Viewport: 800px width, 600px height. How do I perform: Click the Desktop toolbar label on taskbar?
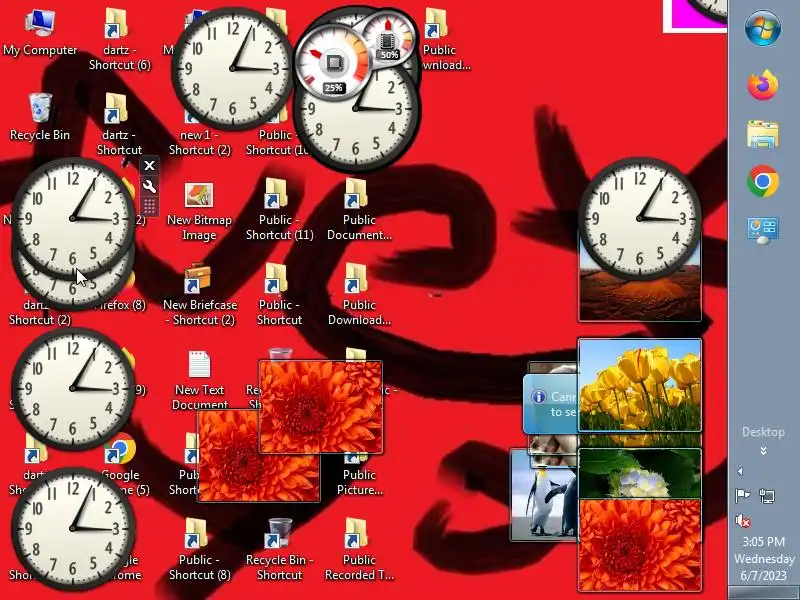[763, 432]
